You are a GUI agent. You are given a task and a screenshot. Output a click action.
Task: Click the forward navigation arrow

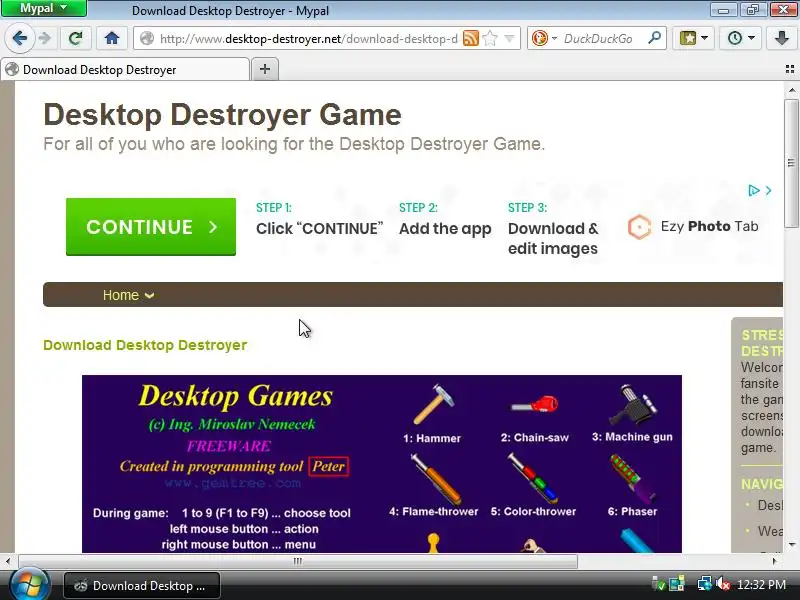(x=45, y=38)
